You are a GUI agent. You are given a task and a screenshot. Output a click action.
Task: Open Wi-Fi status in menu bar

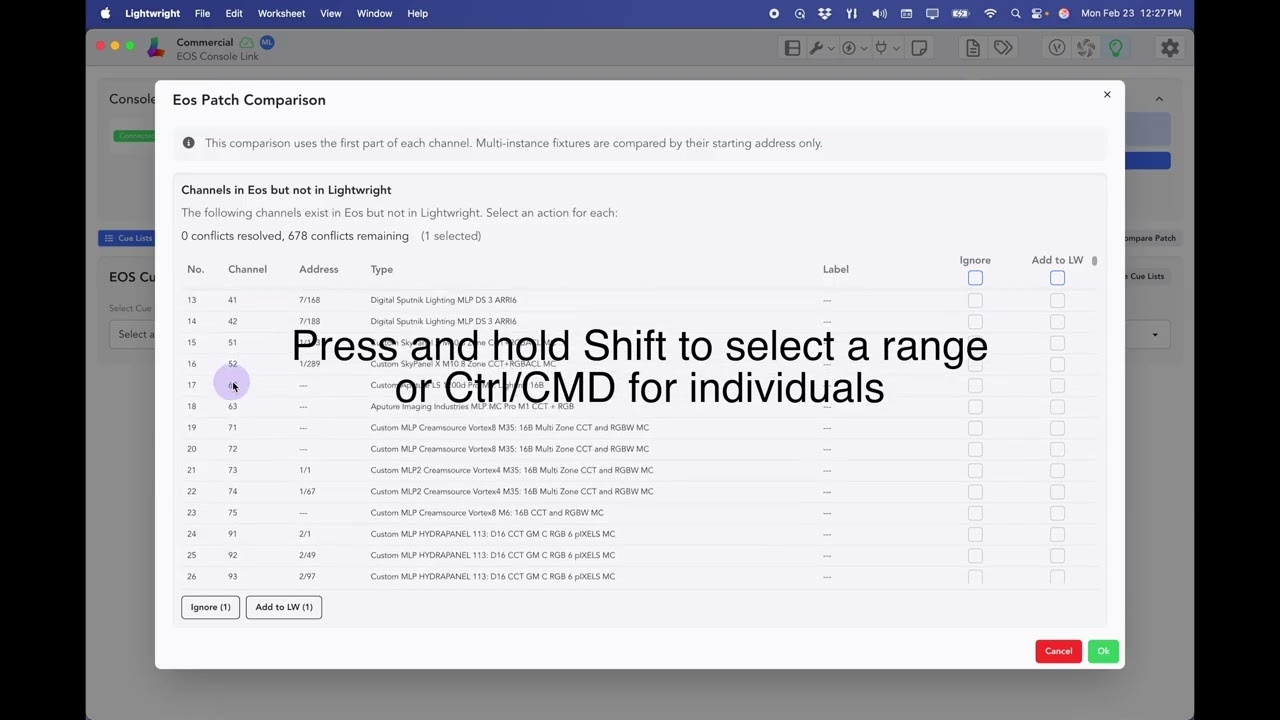990,13
